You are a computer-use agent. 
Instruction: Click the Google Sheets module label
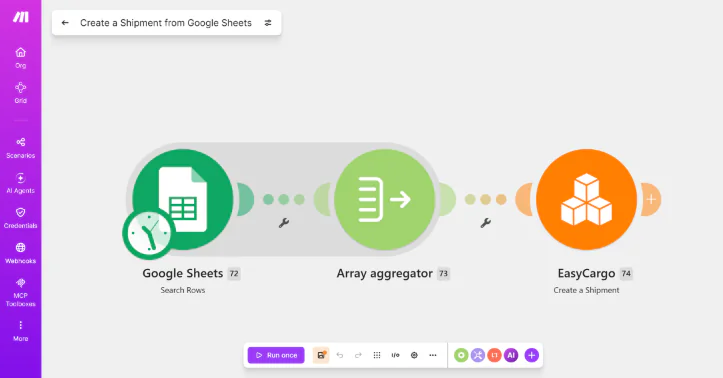click(x=183, y=273)
